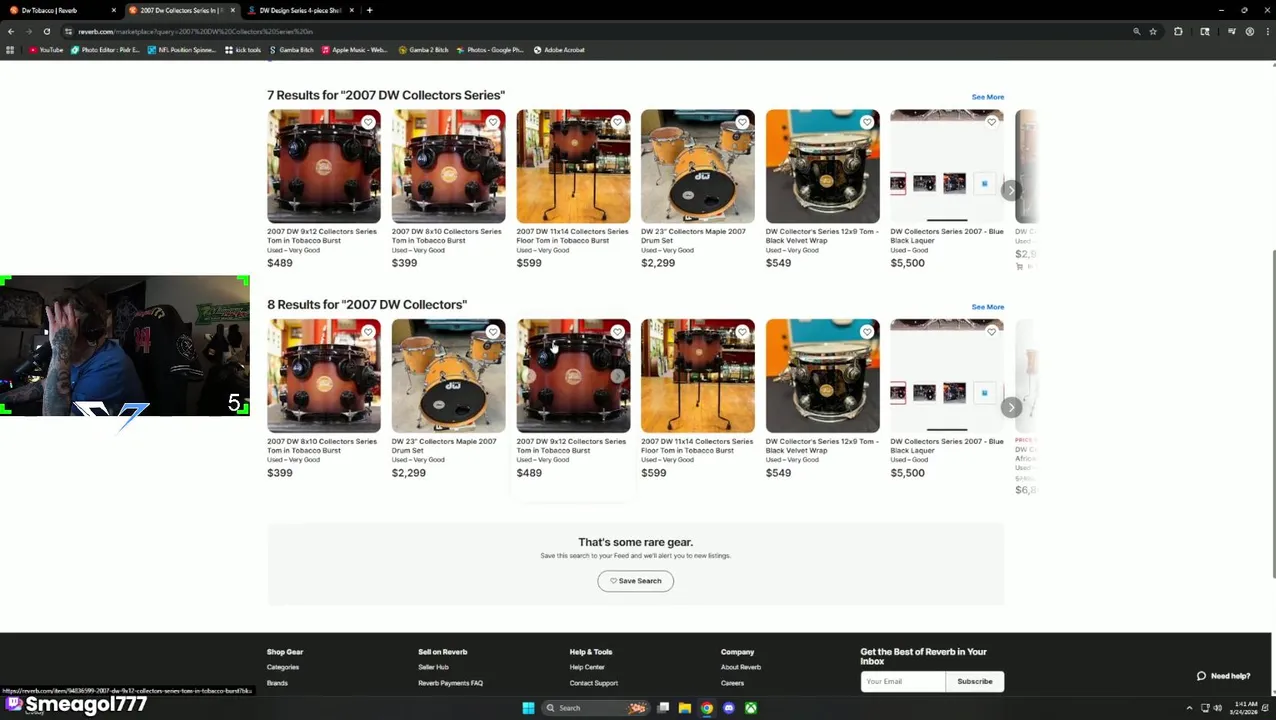The height and width of the screenshot is (720, 1276).
Task: Favorite the $399 tom in the 2007 DW Collectors Series row
Action: coord(493,122)
